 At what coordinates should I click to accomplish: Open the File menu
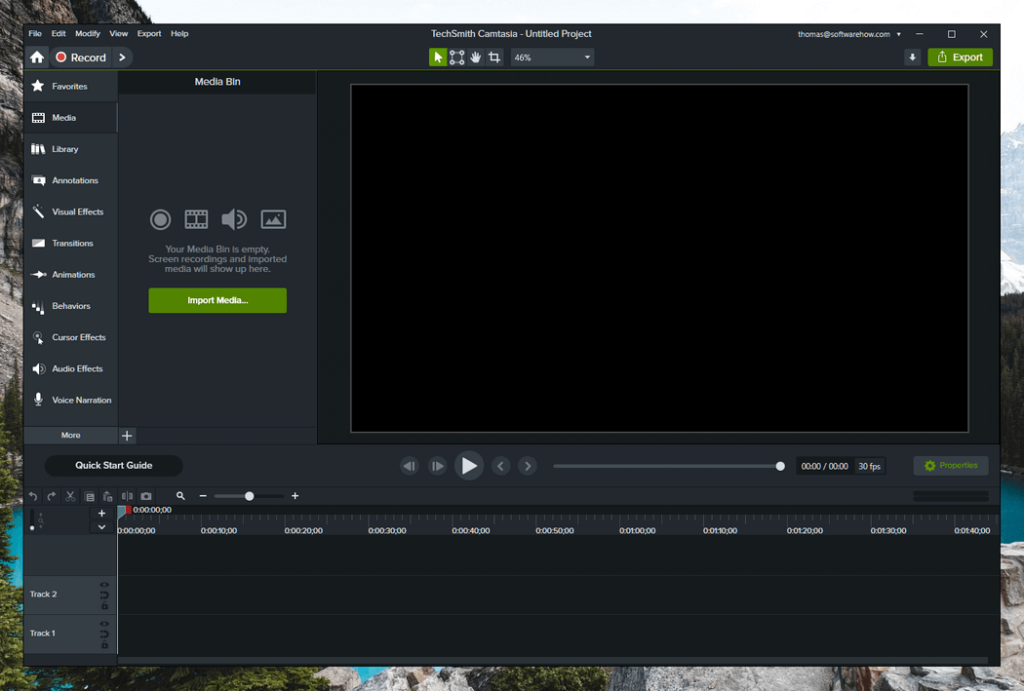35,33
